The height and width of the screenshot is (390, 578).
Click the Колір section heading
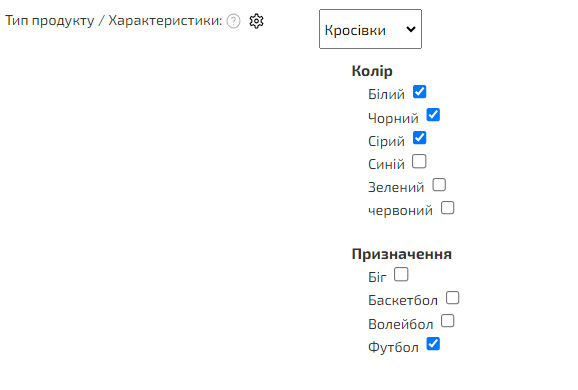click(x=372, y=71)
